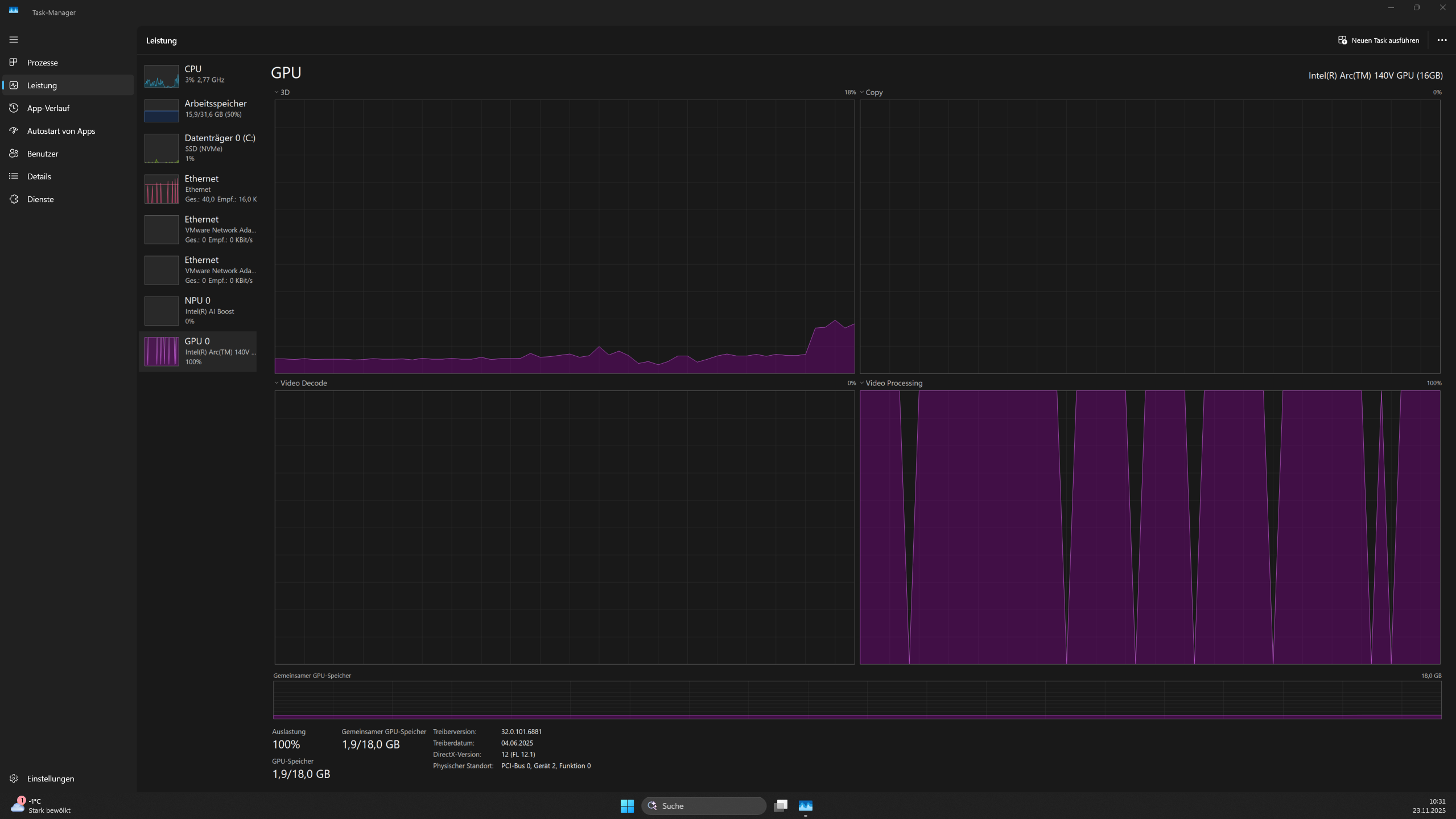
Task: Select NPU 0 Intel AI Boost entry
Action: point(198,310)
